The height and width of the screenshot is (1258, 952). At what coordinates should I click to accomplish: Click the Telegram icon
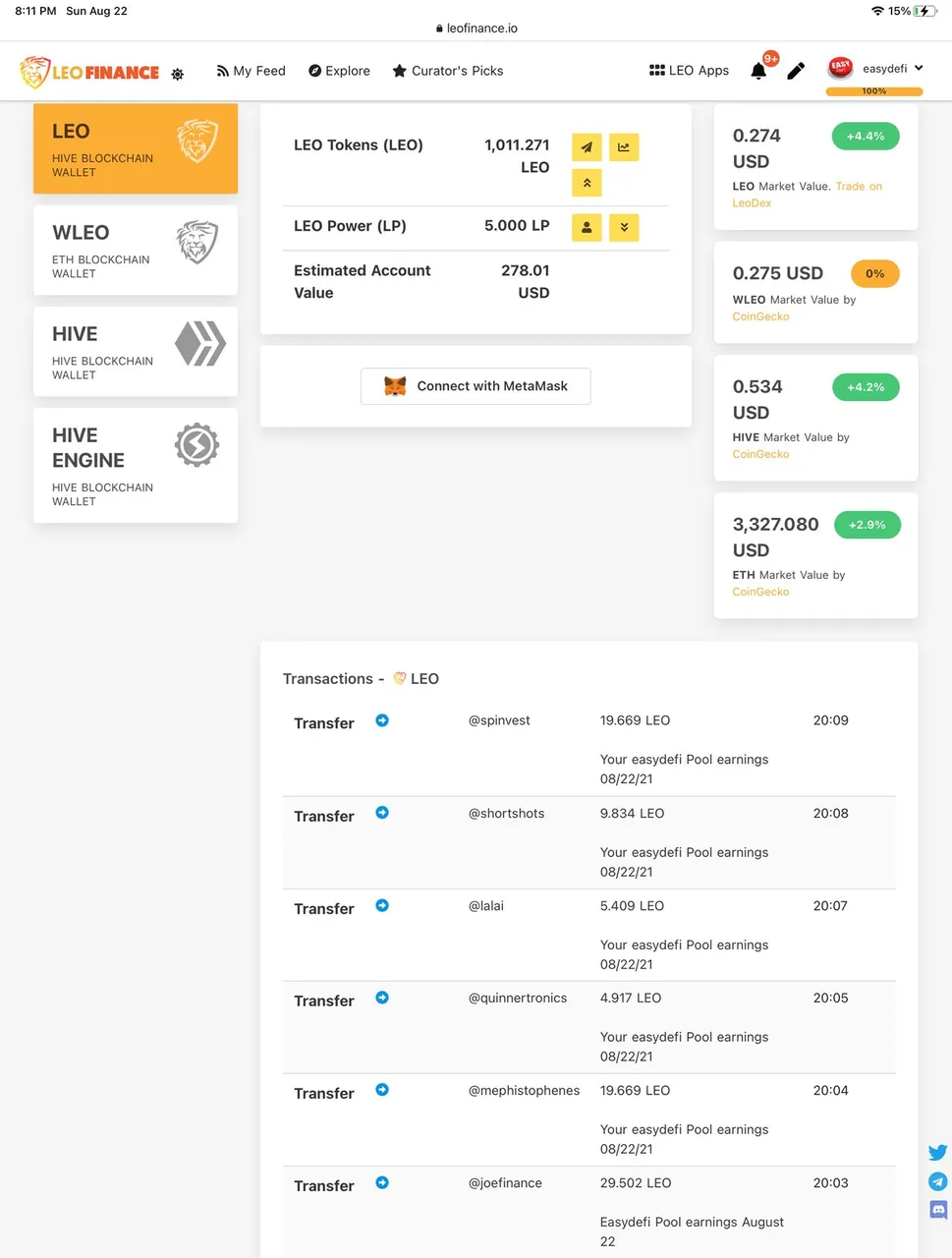click(x=938, y=1181)
